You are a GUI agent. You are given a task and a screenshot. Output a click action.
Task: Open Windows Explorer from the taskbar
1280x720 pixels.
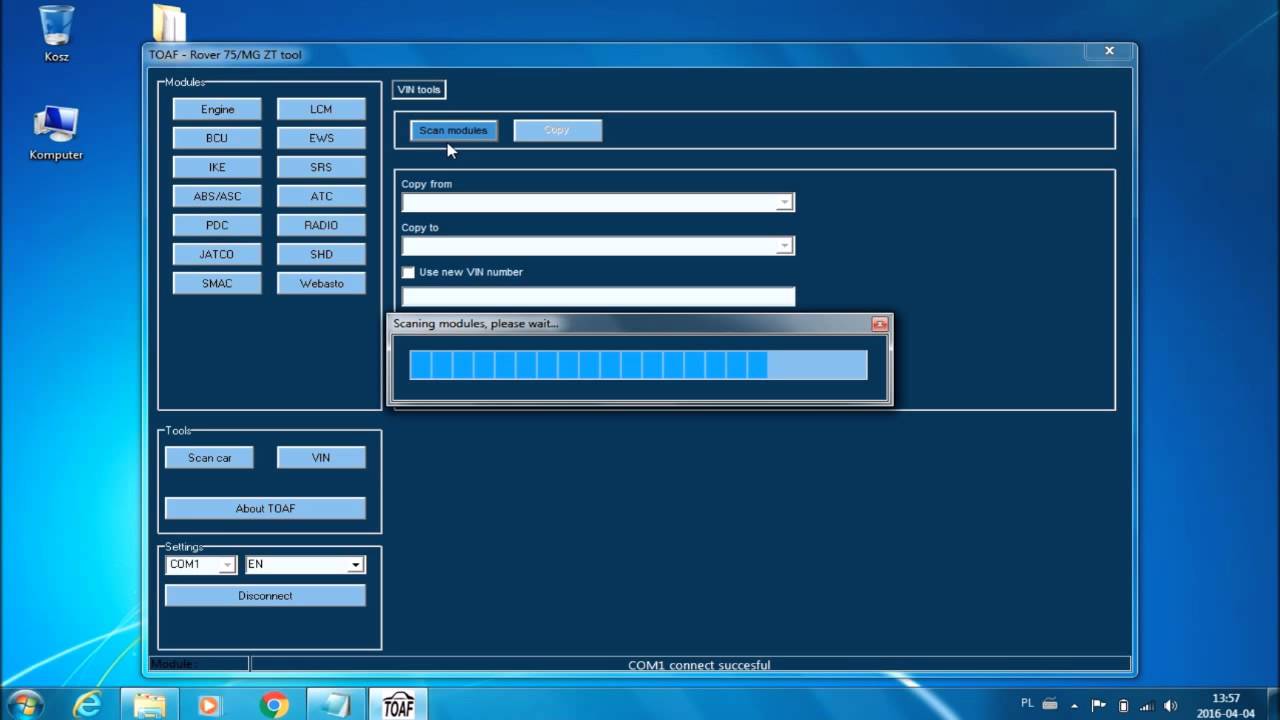click(x=149, y=704)
